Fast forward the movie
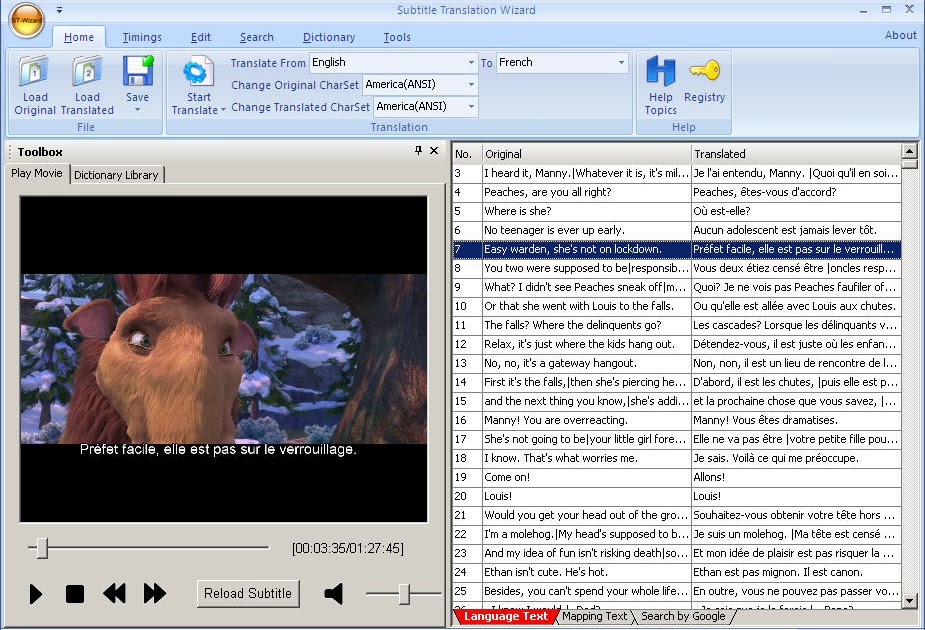 point(155,593)
